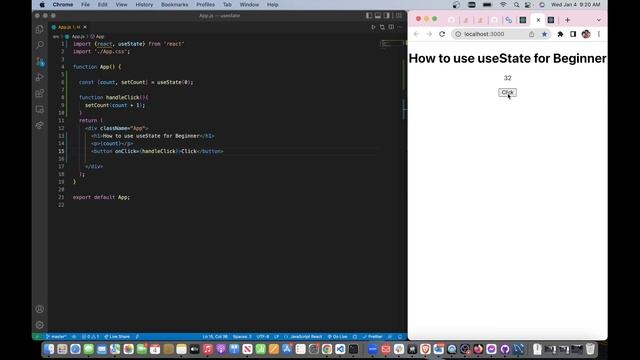The height and width of the screenshot is (360, 640).
Task: Go forward in Chrome
Action: tap(429, 34)
